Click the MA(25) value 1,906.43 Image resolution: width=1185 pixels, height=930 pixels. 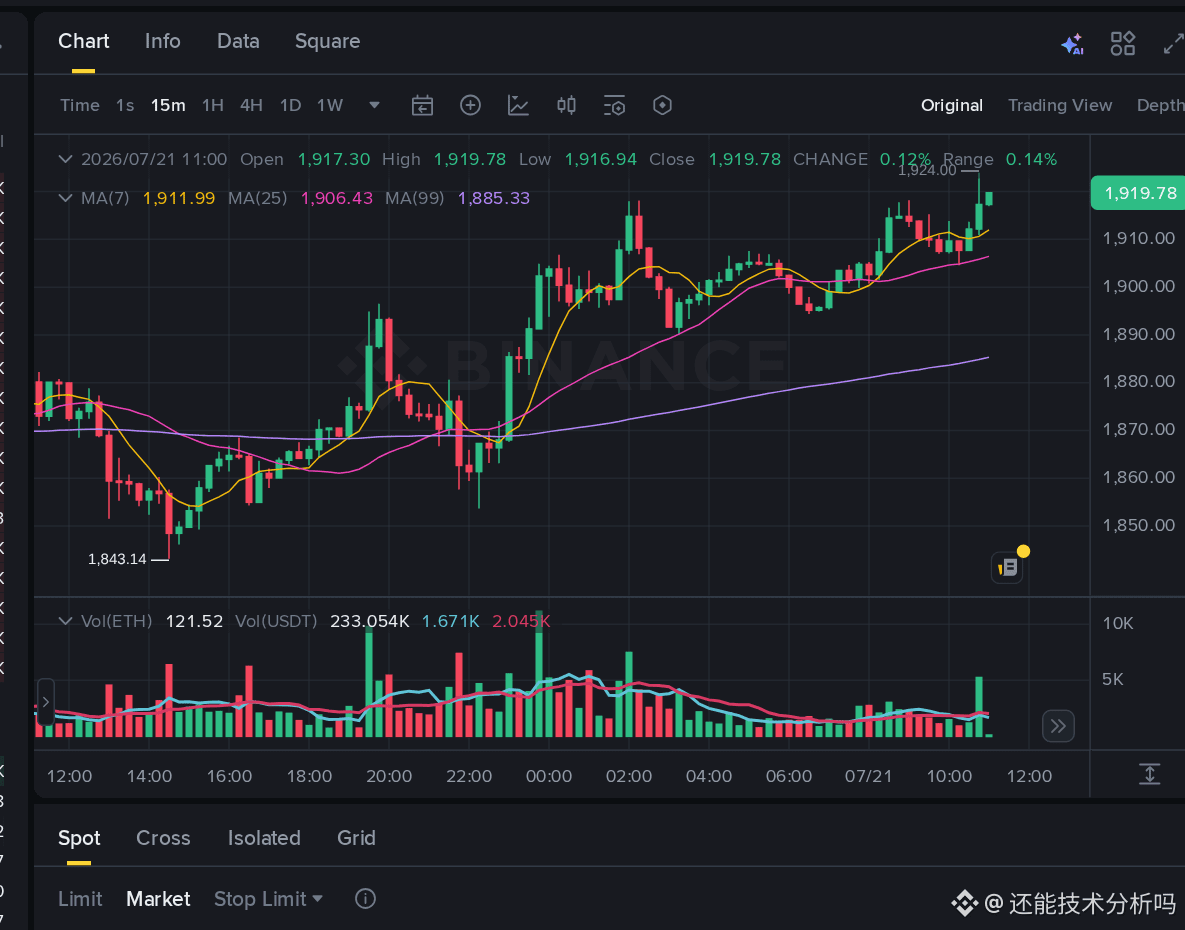pos(337,198)
